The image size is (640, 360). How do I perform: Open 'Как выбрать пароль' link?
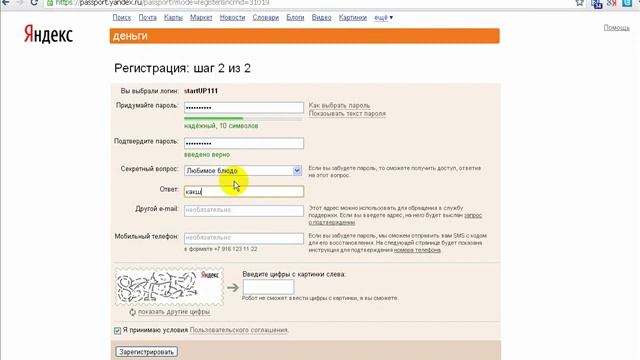pyautogui.click(x=339, y=105)
